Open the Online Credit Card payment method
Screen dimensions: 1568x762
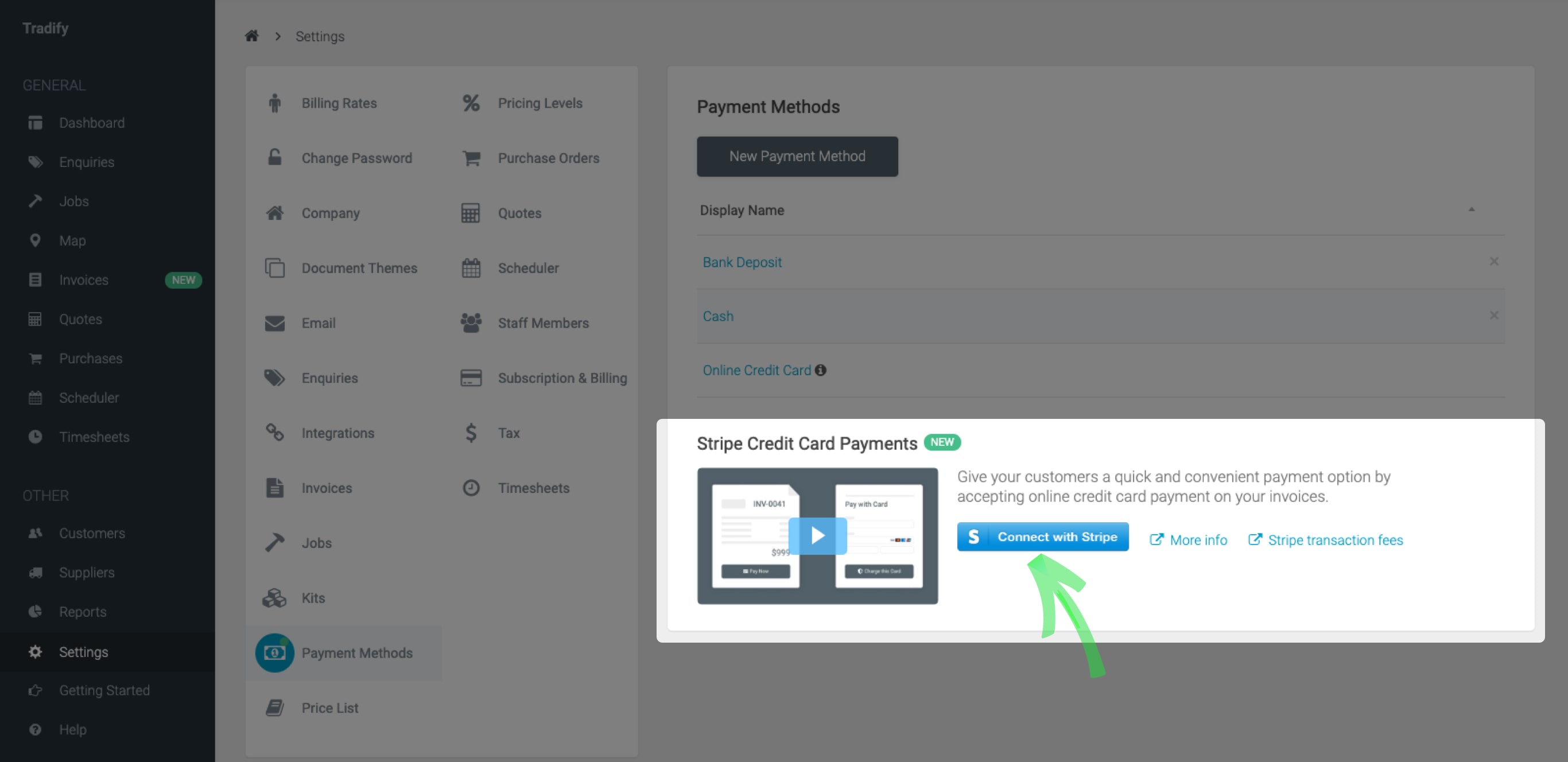[756, 370]
